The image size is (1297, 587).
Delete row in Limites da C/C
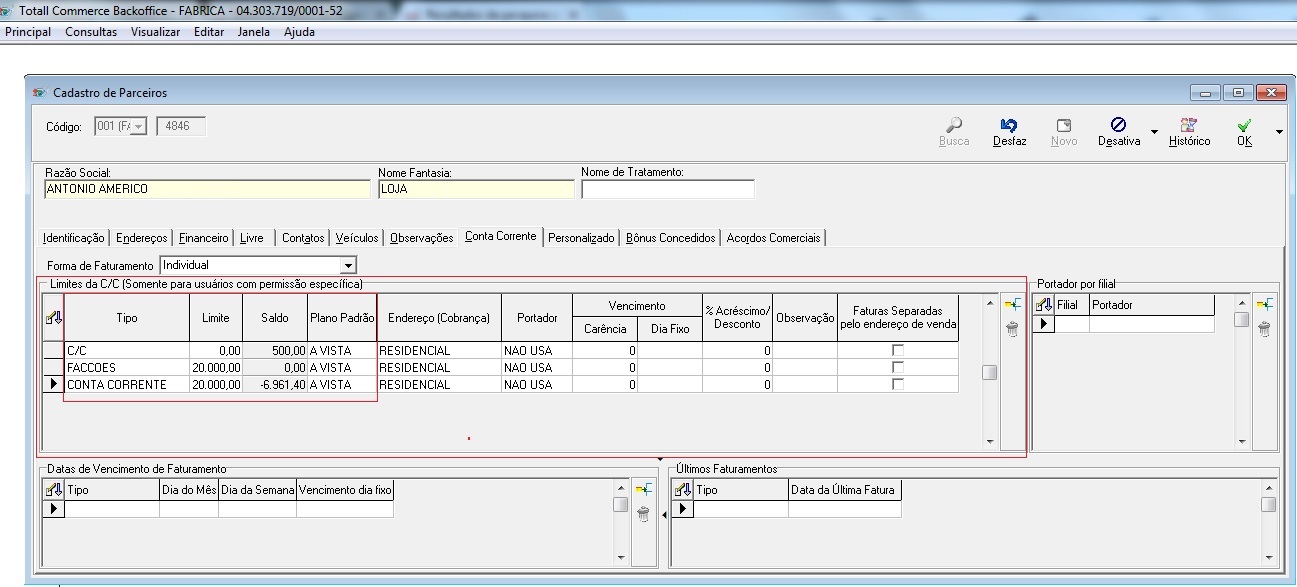(x=1012, y=329)
